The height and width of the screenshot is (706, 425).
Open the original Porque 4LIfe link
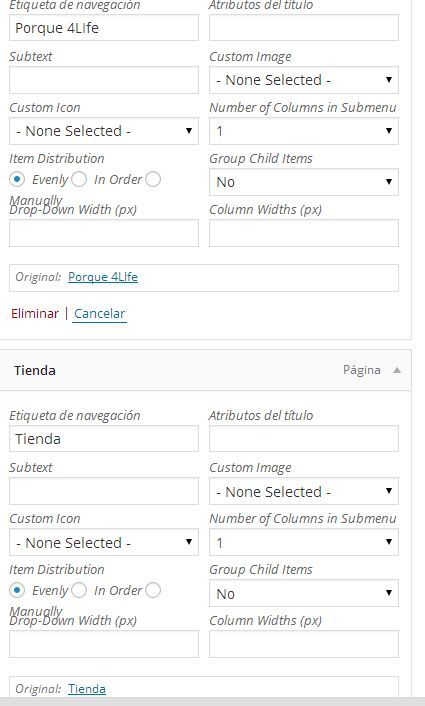[x=103, y=276]
